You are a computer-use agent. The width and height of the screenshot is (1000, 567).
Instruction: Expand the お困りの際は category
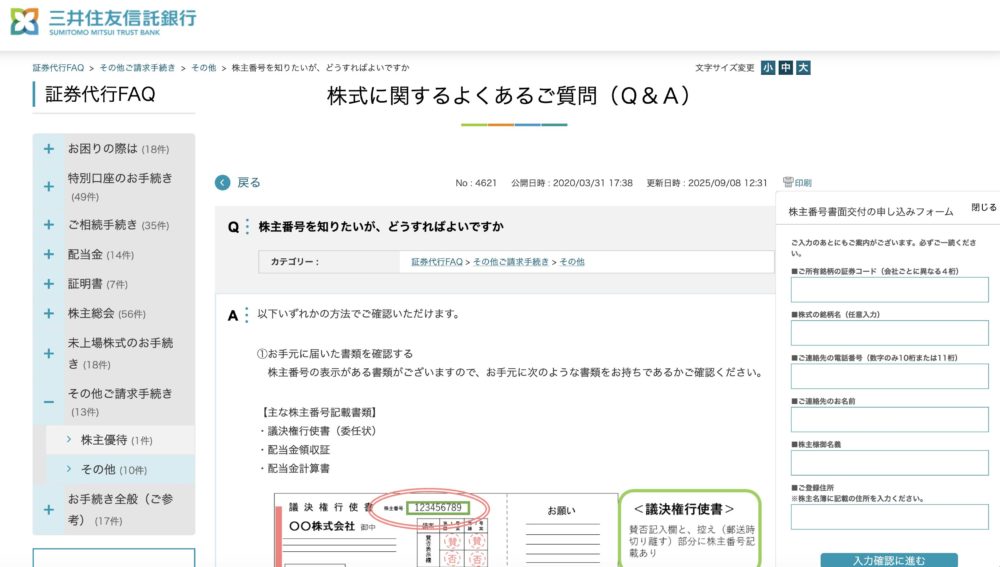point(48,149)
